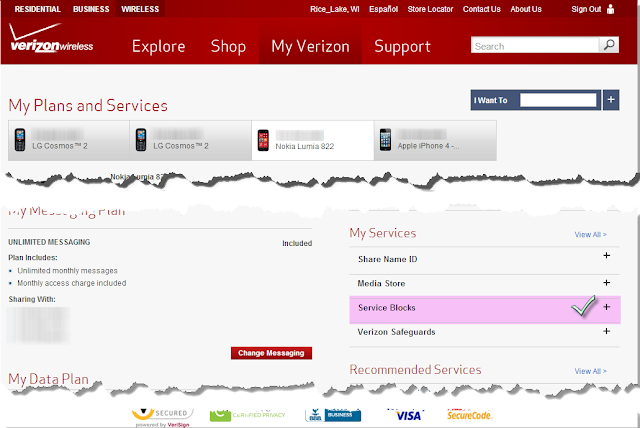Screen dimensions: 640x428
Task: Open the My Verizon navigation tab
Action: (310, 47)
